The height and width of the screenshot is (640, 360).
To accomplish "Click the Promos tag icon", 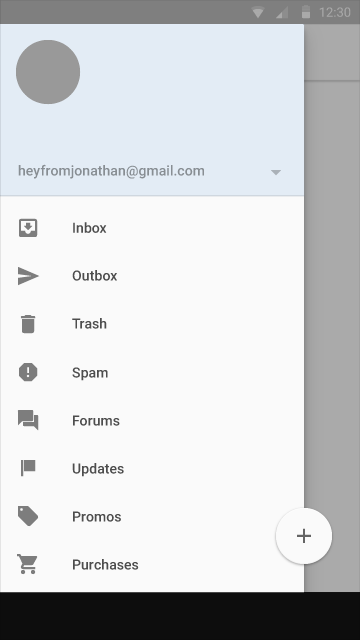I will click(x=28, y=516).
